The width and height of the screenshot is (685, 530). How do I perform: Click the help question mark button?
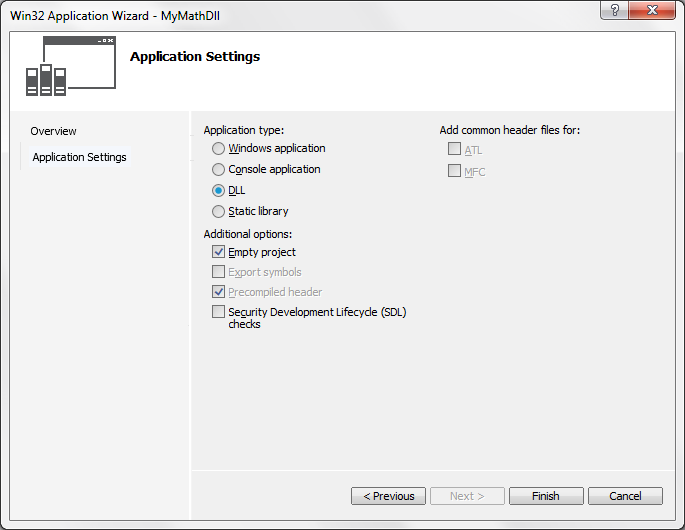[x=615, y=10]
